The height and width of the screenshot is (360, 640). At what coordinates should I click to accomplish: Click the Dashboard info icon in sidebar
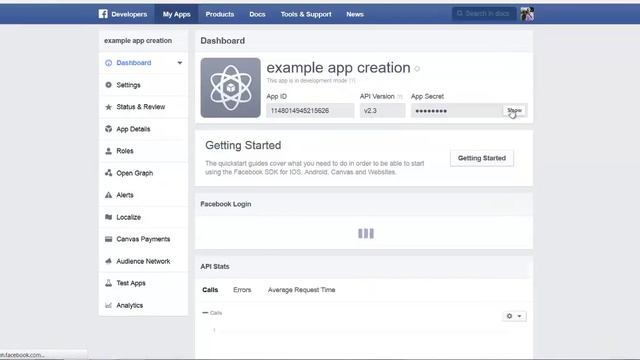tap(108, 63)
